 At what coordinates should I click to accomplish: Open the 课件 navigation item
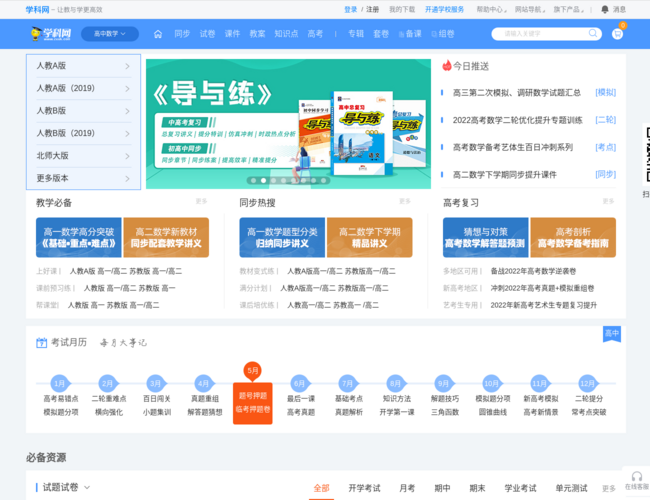232,34
